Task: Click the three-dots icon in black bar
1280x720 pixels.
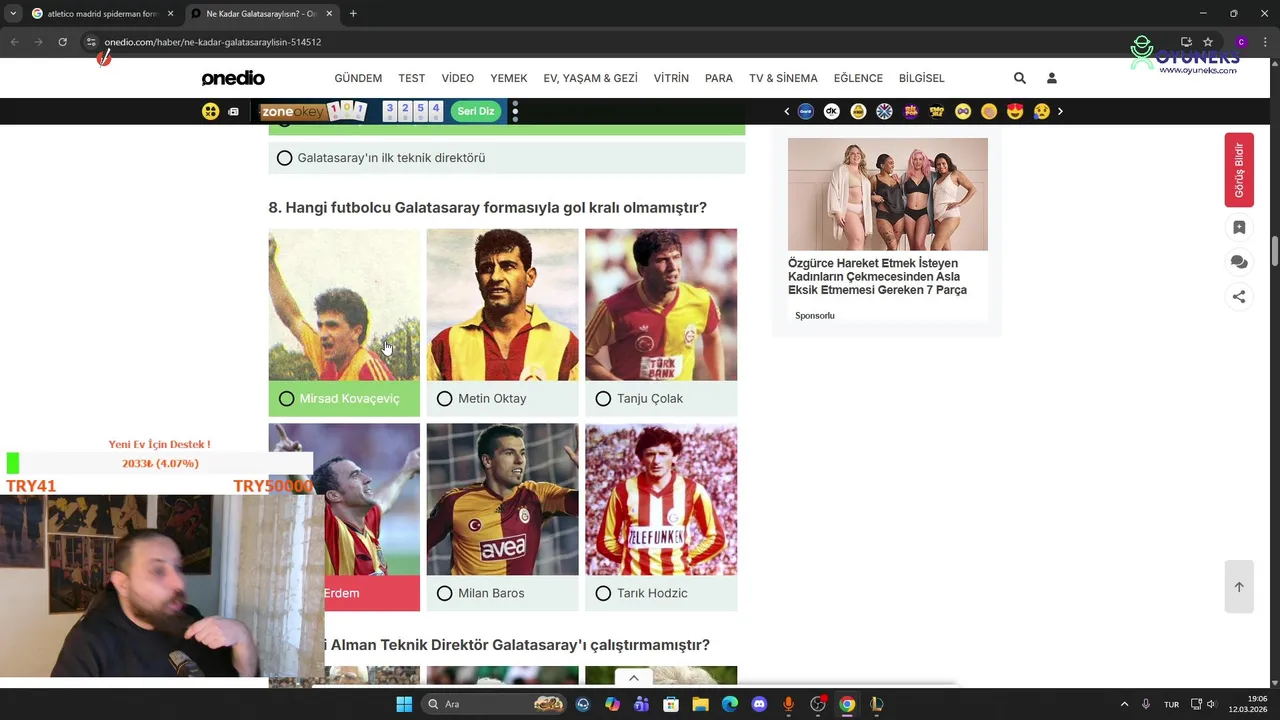Action: 515,111
